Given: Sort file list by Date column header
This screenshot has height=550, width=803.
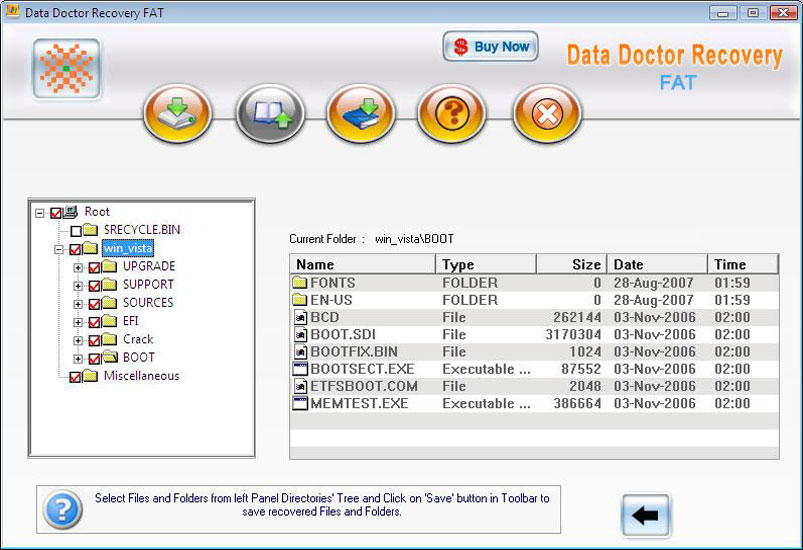Looking at the screenshot, I should [657, 264].
